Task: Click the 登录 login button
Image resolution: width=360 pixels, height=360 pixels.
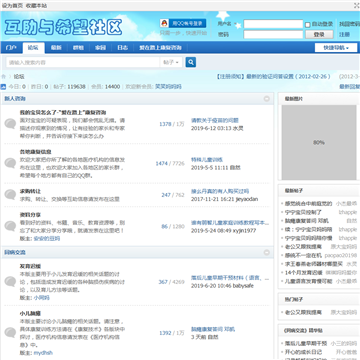Action: (319, 34)
